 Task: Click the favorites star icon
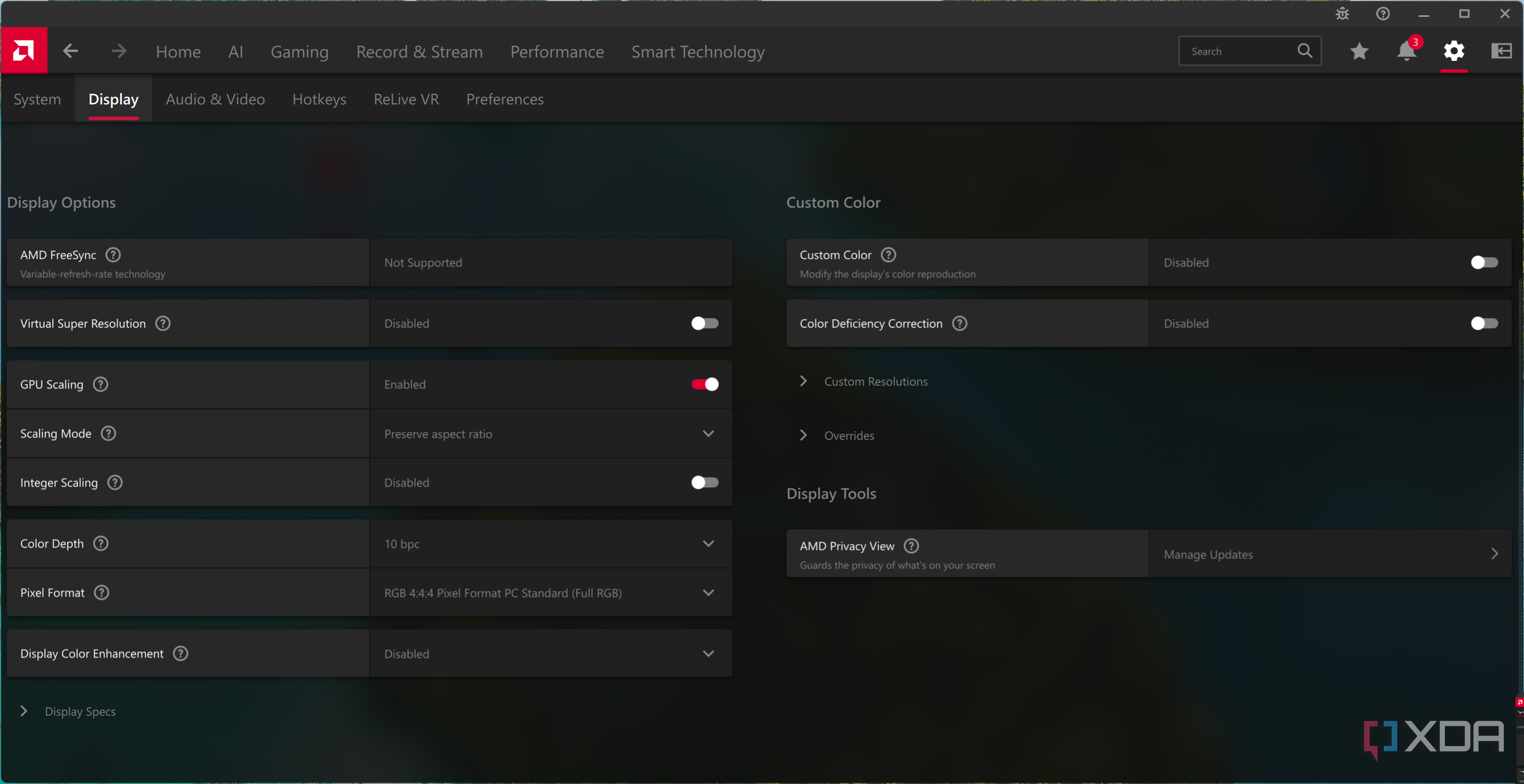coord(1359,51)
